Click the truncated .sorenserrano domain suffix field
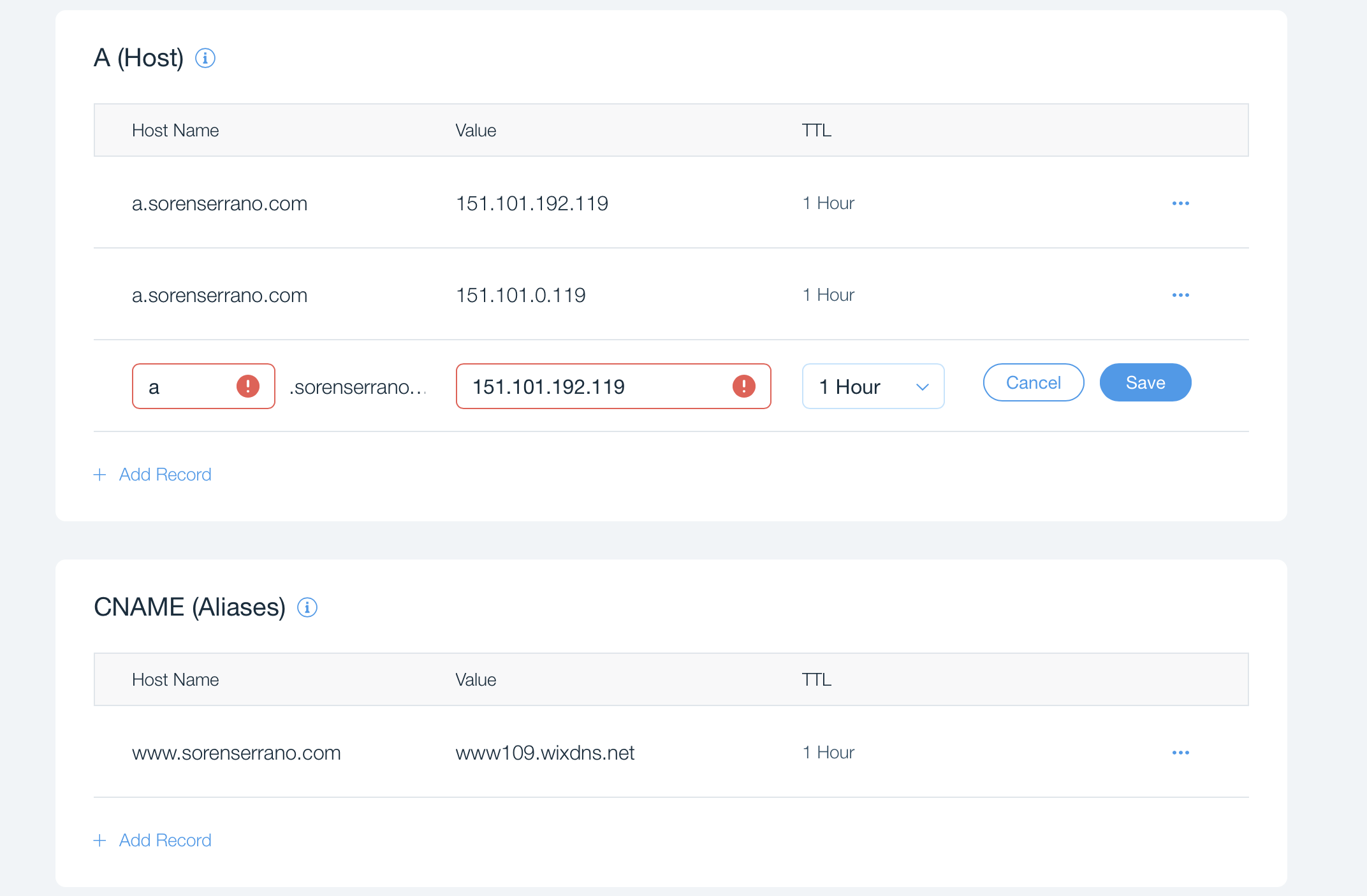Image resolution: width=1367 pixels, height=896 pixels. (358, 386)
